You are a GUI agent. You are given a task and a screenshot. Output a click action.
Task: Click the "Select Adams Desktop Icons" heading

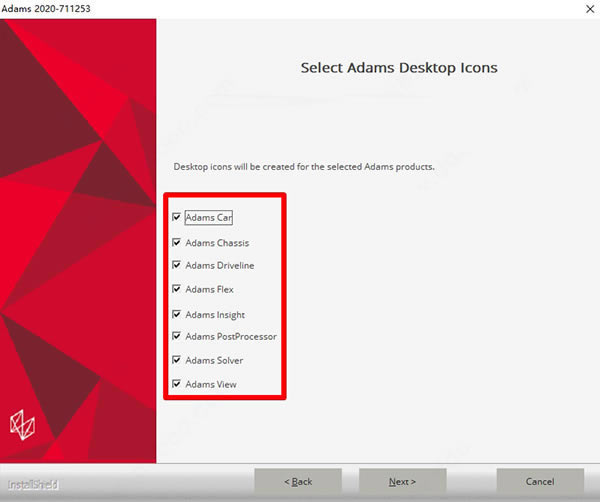pos(399,68)
